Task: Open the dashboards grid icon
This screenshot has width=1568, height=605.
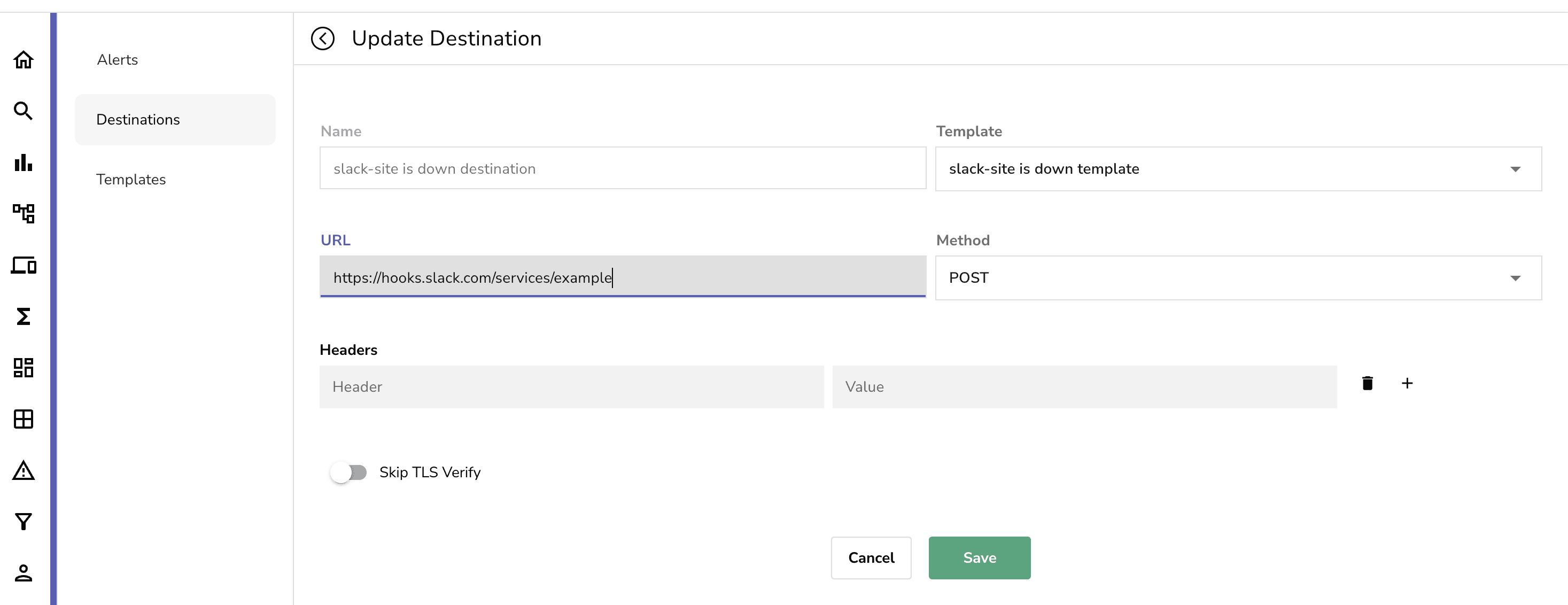Action: [x=23, y=368]
